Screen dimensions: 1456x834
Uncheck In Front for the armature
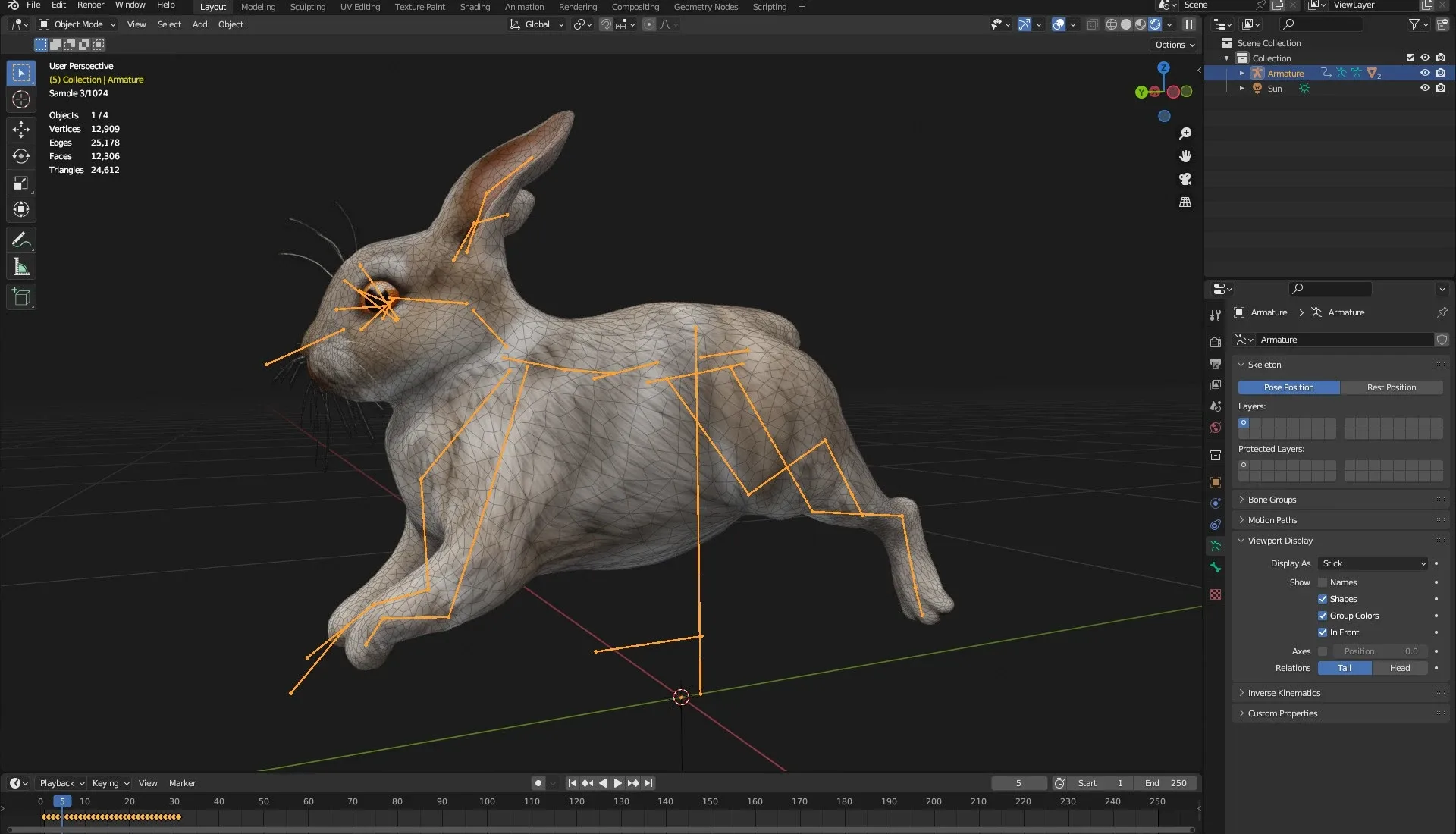click(1323, 632)
